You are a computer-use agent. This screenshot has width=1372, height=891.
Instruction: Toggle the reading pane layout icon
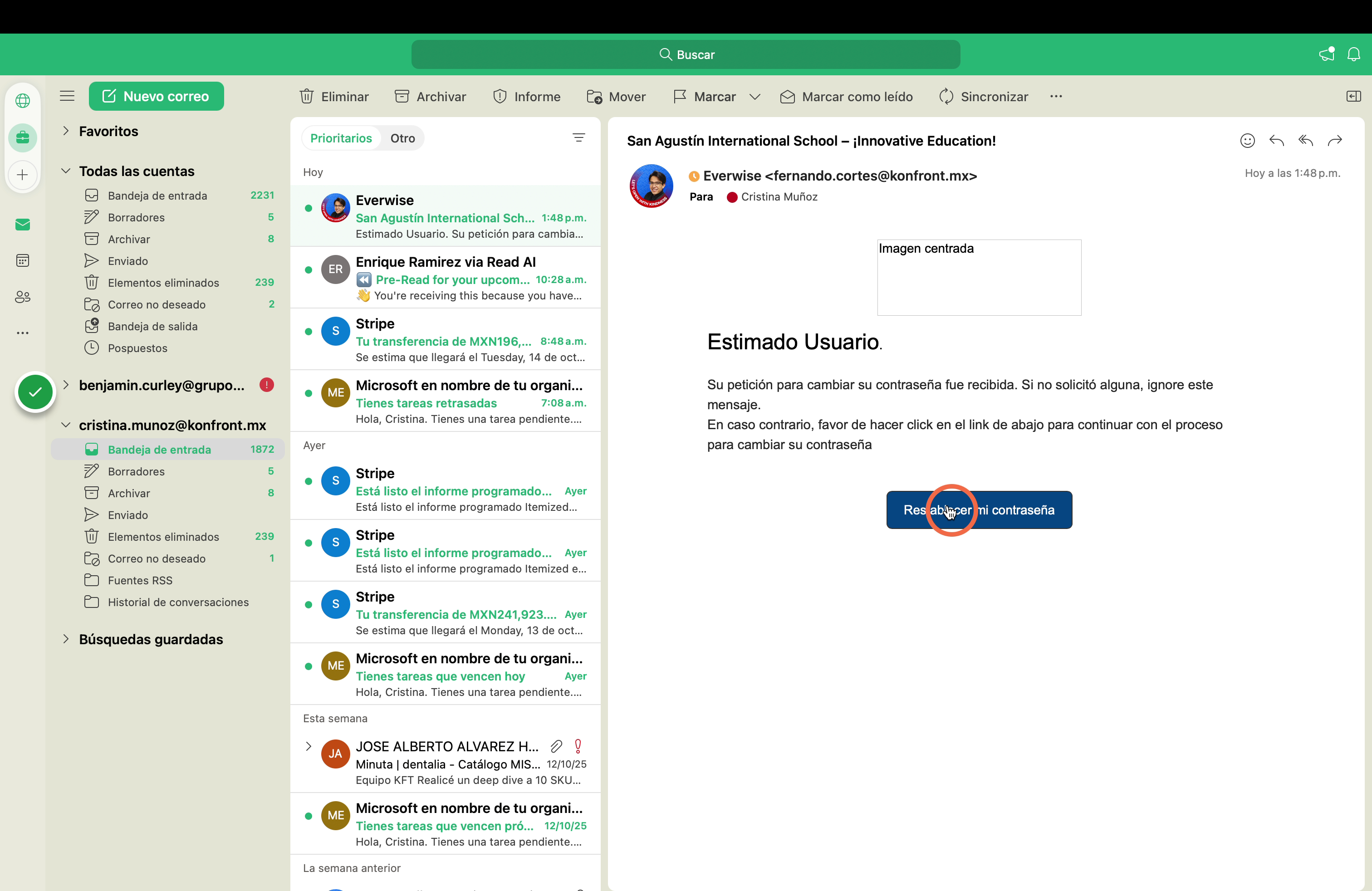click(x=1353, y=96)
